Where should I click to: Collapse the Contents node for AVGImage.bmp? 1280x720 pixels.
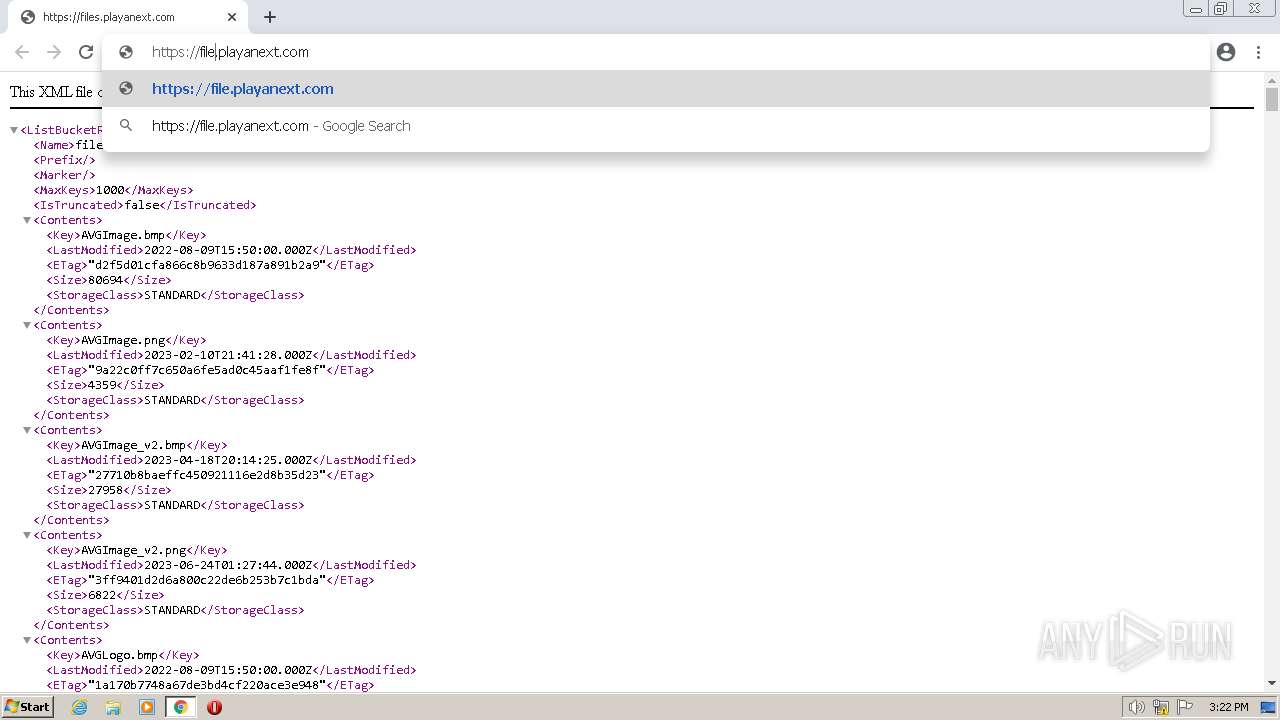coord(27,220)
